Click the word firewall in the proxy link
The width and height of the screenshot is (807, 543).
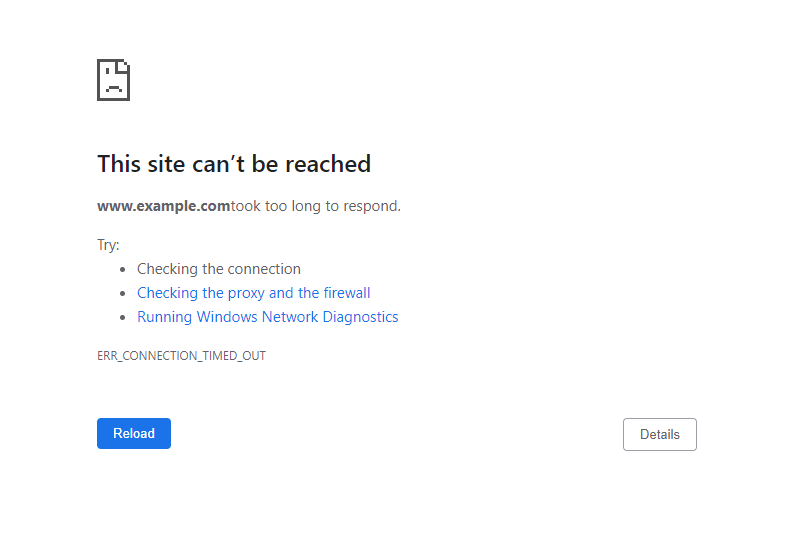(346, 293)
